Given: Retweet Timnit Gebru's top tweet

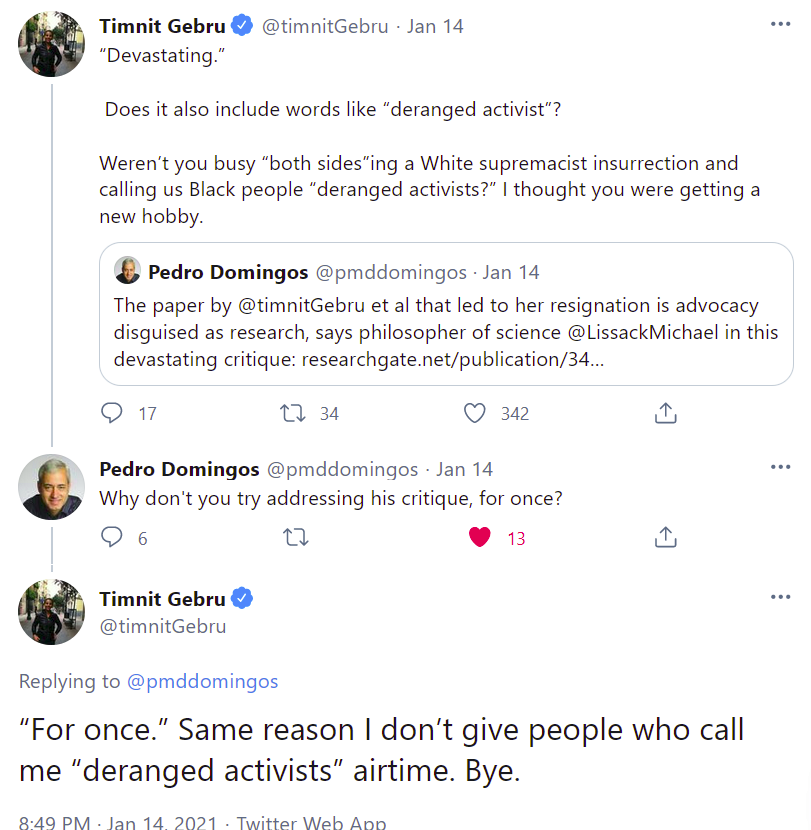Looking at the screenshot, I should click(x=295, y=413).
